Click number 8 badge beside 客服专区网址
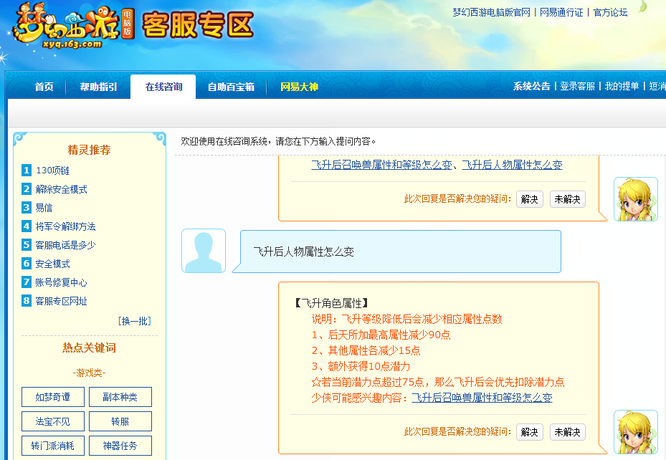Viewport: 666px width, 460px height. pos(26,301)
